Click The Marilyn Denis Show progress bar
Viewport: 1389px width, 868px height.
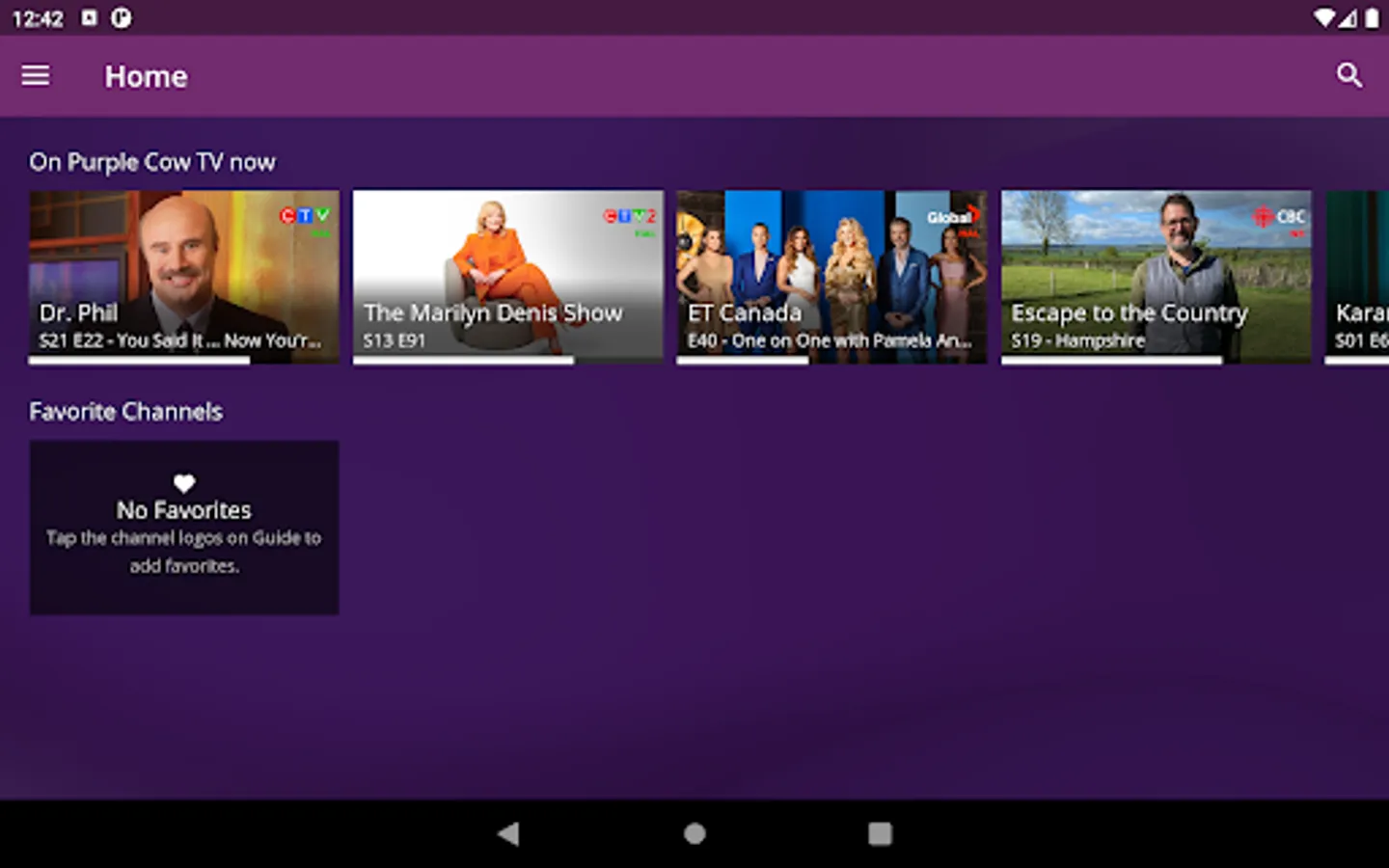[x=508, y=361]
